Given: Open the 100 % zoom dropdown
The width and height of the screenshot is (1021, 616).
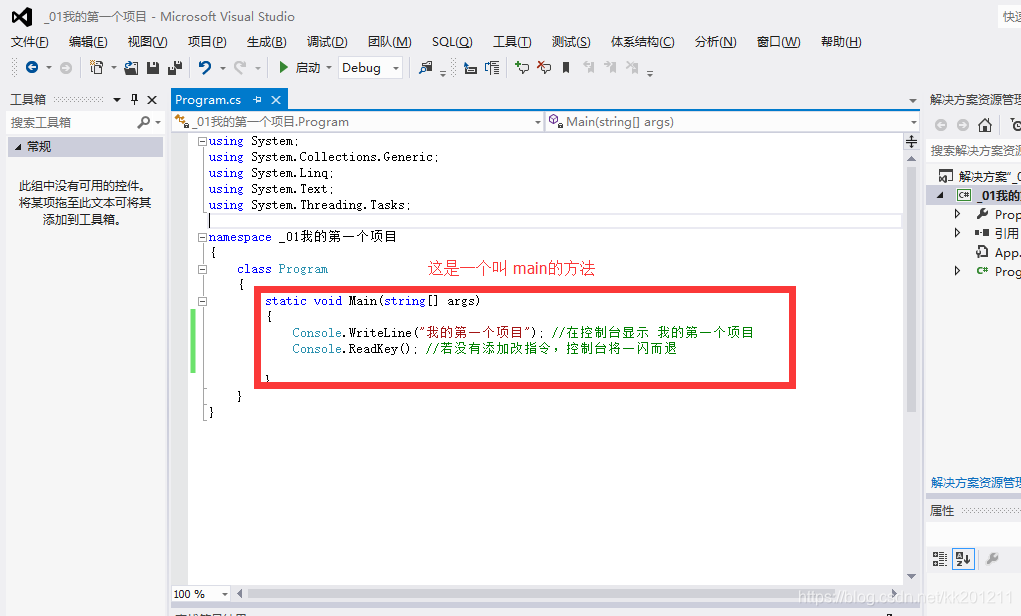Looking at the screenshot, I should pyautogui.click(x=225, y=594).
